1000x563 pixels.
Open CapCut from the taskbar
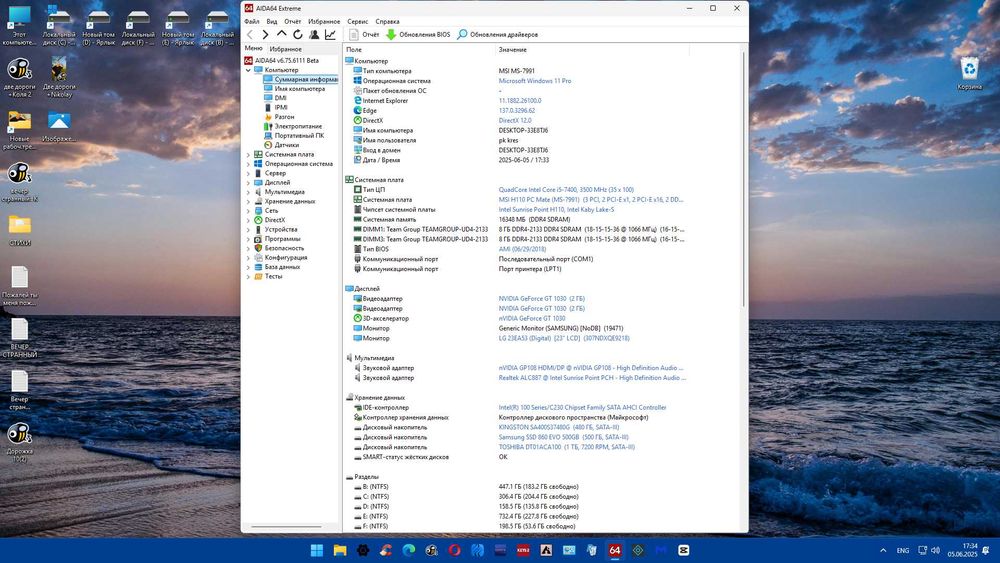point(684,550)
